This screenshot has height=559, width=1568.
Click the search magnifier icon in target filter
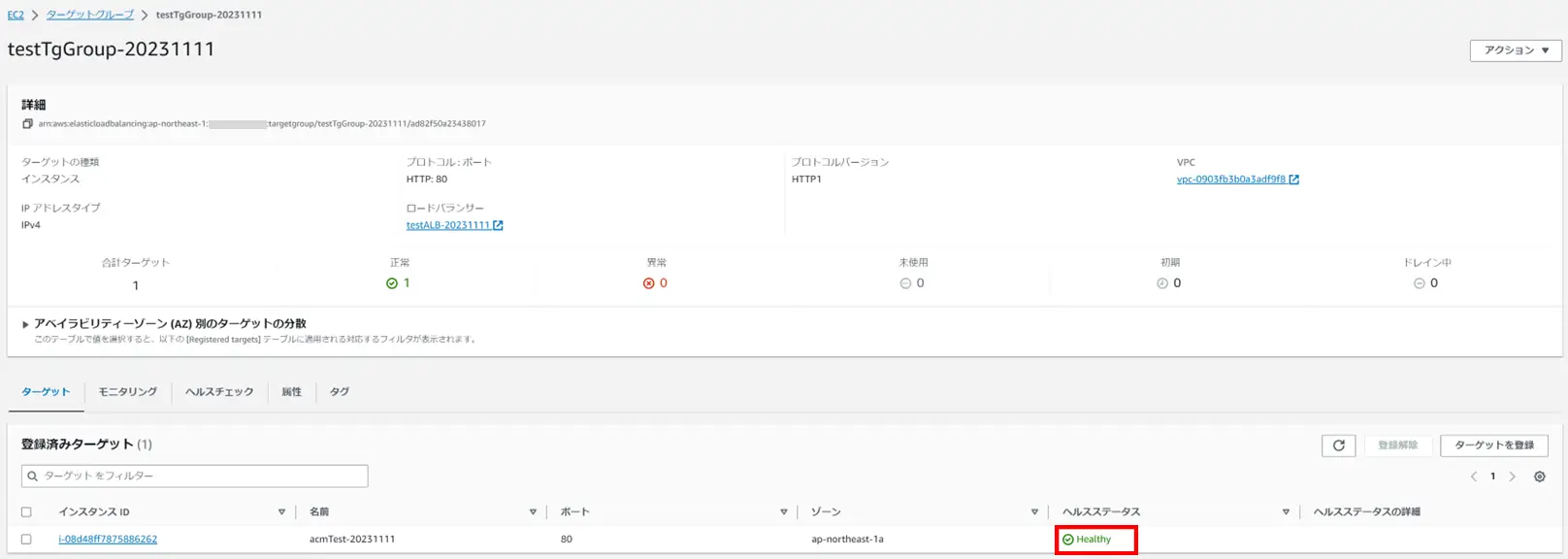point(33,477)
